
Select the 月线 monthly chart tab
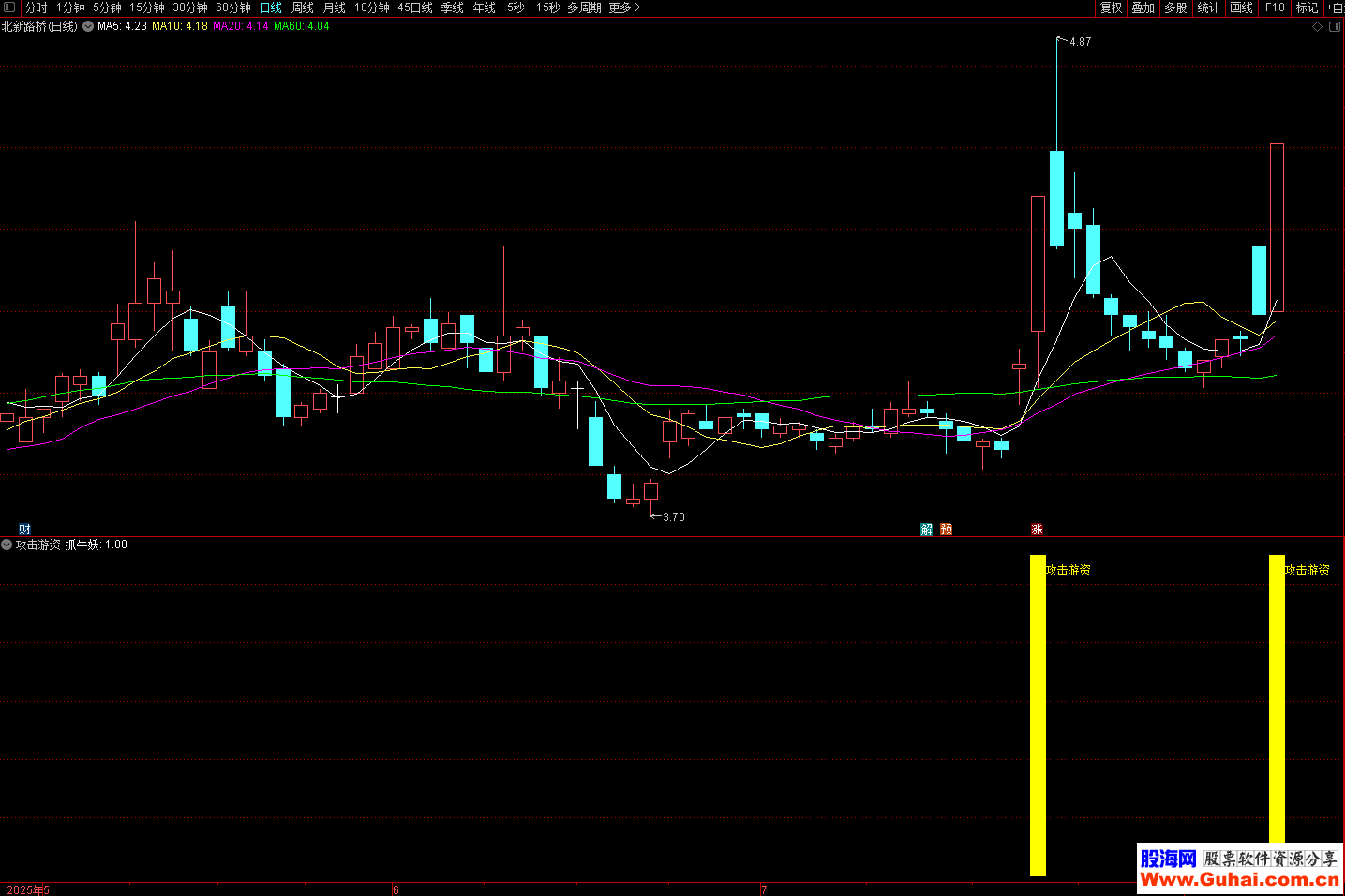click(335, 7)
